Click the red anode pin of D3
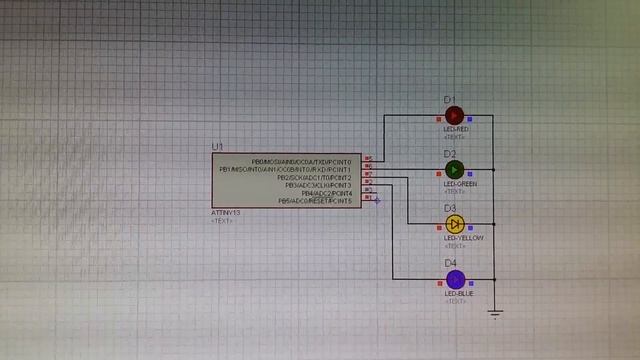The image size is (640, 360). pos(439,228)
